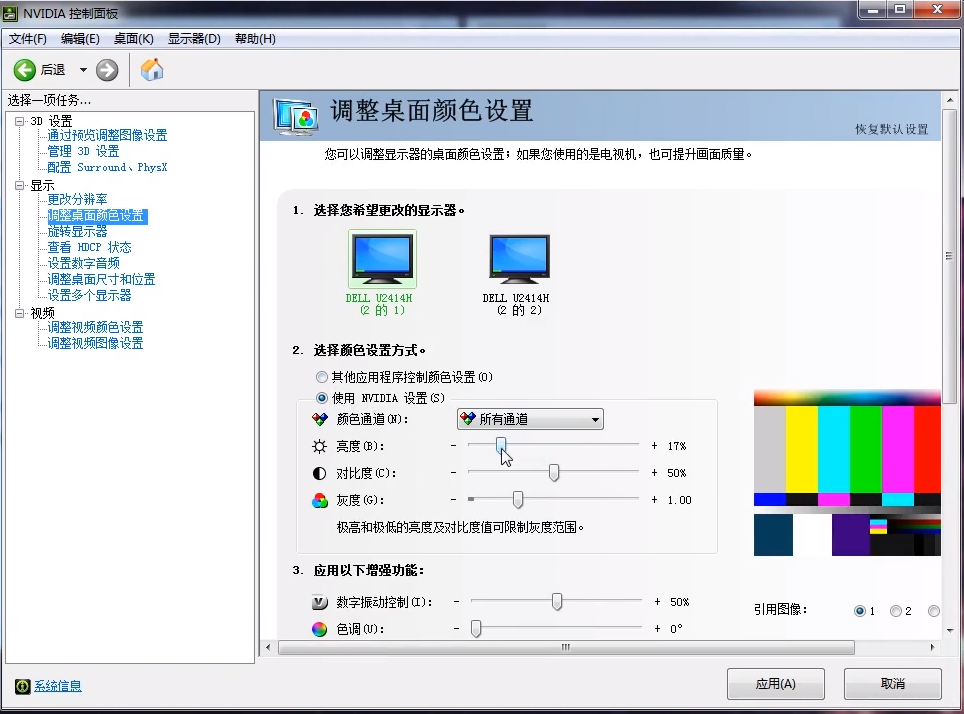Screen dimensions: 964x714
Task: Open 通过预览调整图像设置 in the tree
Action: (x=108, y=135)
